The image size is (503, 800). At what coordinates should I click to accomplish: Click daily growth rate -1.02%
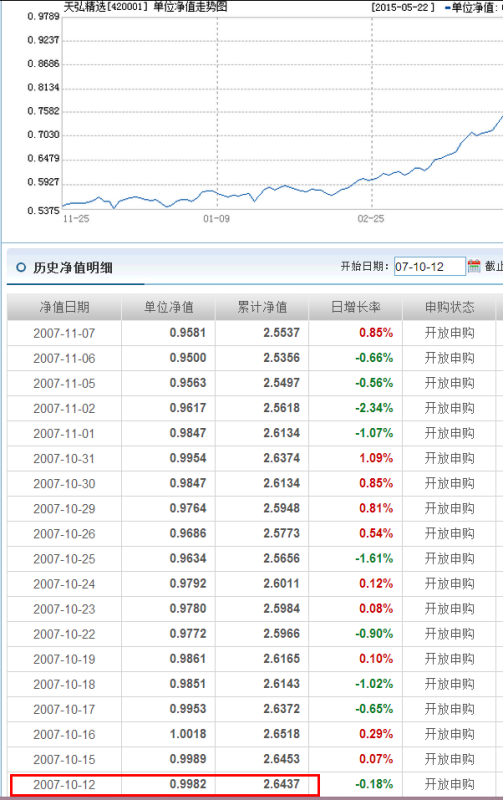tap(374, 684)
